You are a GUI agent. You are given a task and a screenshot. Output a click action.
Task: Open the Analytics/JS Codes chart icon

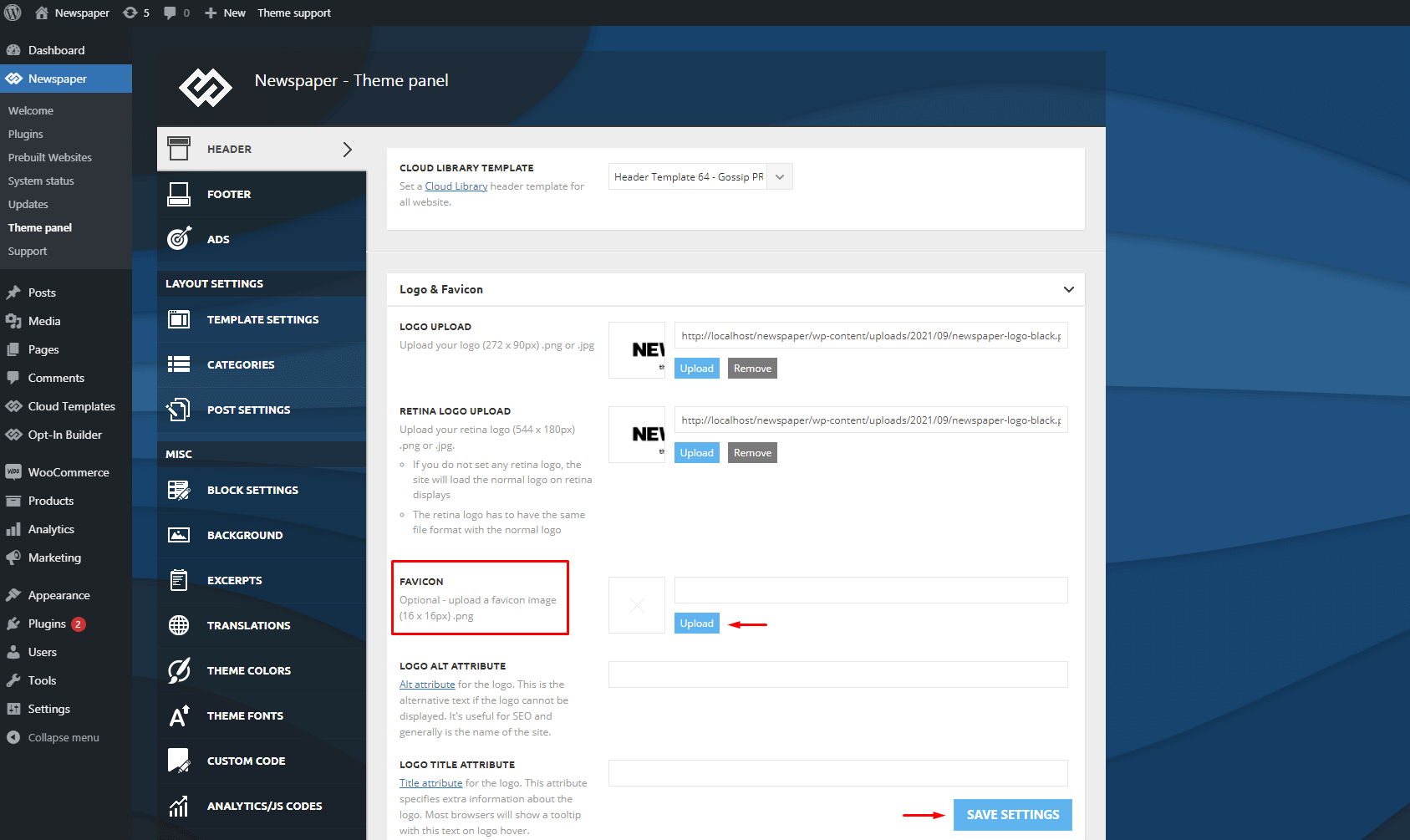179,806
